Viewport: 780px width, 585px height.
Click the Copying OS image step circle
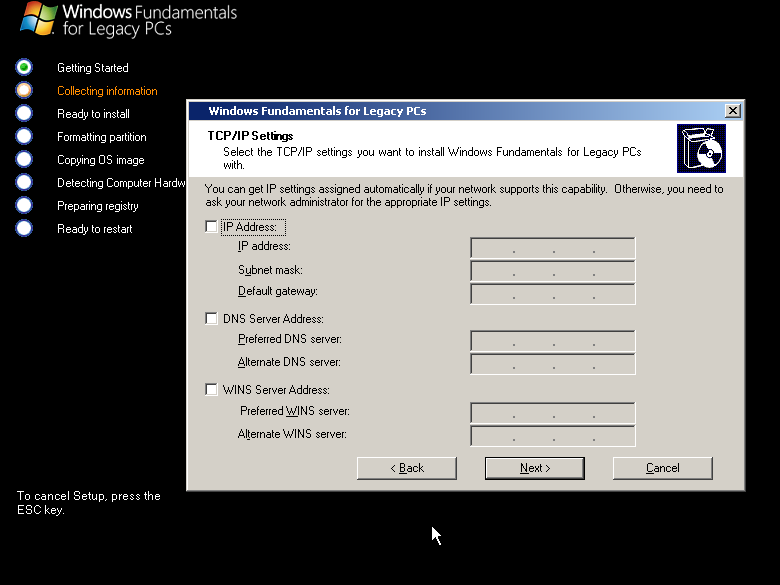[x=24, y=159]
